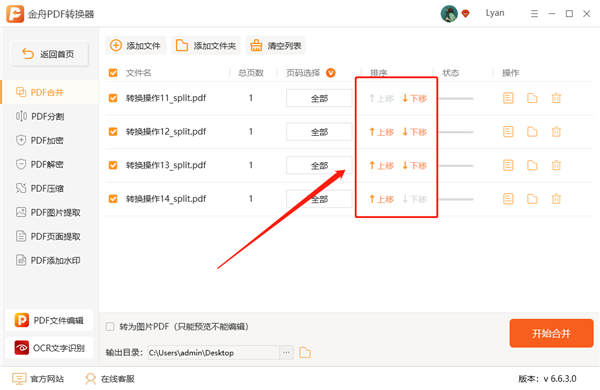The width and height of the screenshot is (600, 390).
Task: Start merging with 开始合并
Action: pyautogui.click(x=551, y=333)
